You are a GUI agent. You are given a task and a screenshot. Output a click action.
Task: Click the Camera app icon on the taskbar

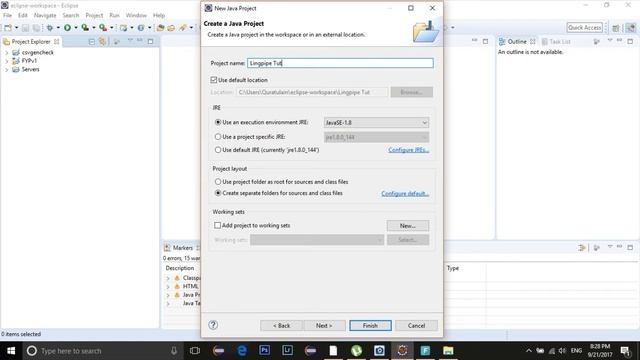[379, 351]
